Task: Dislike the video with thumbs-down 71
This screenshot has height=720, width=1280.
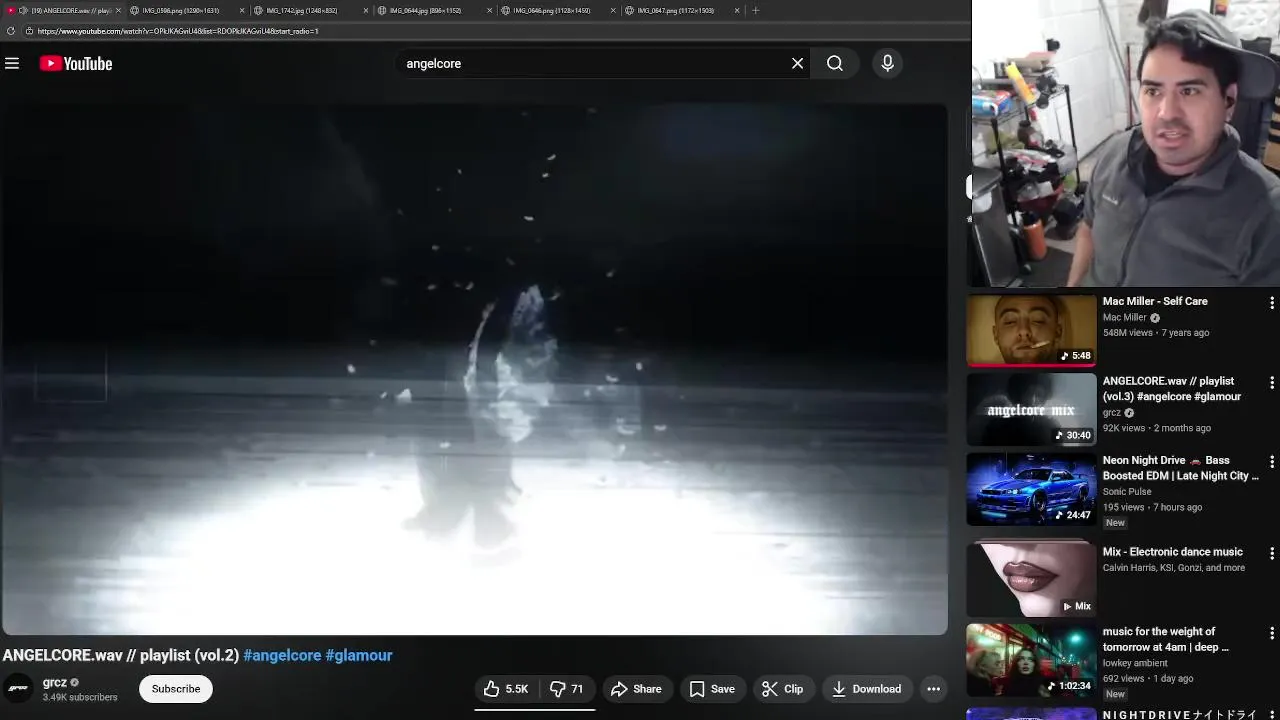Action: click(x=566, y=689)
